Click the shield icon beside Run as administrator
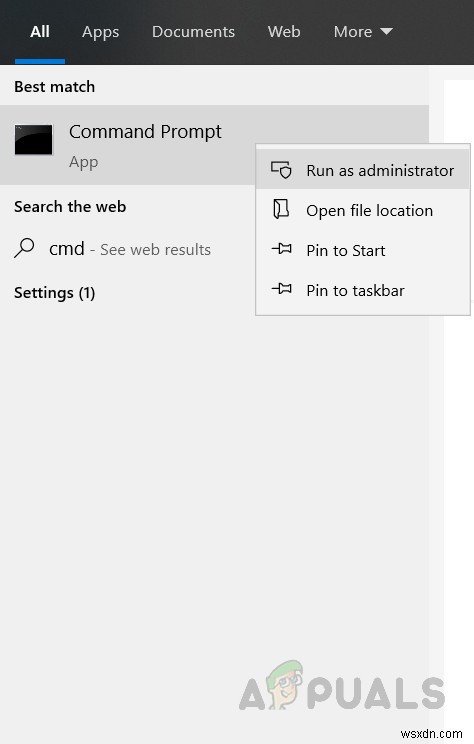 point(281,170)
